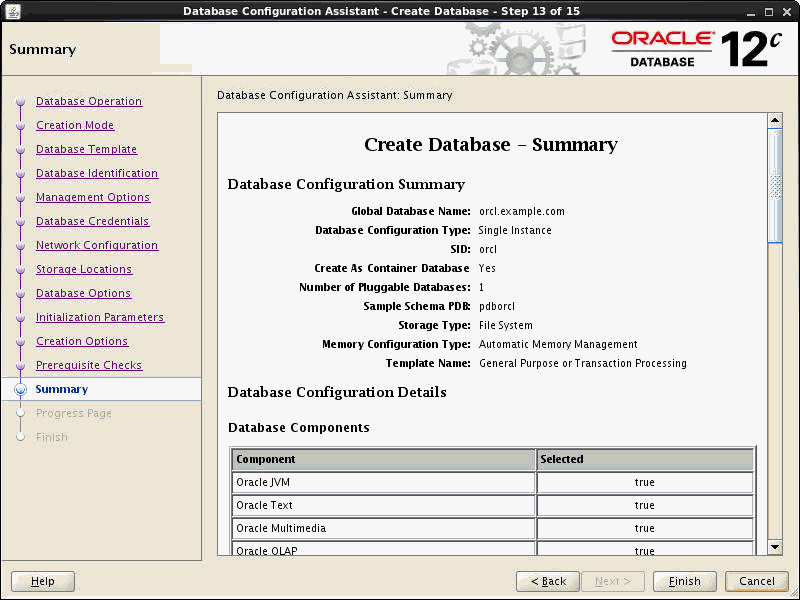Open the Database Options step
The image size is (800, 600).
83,293
